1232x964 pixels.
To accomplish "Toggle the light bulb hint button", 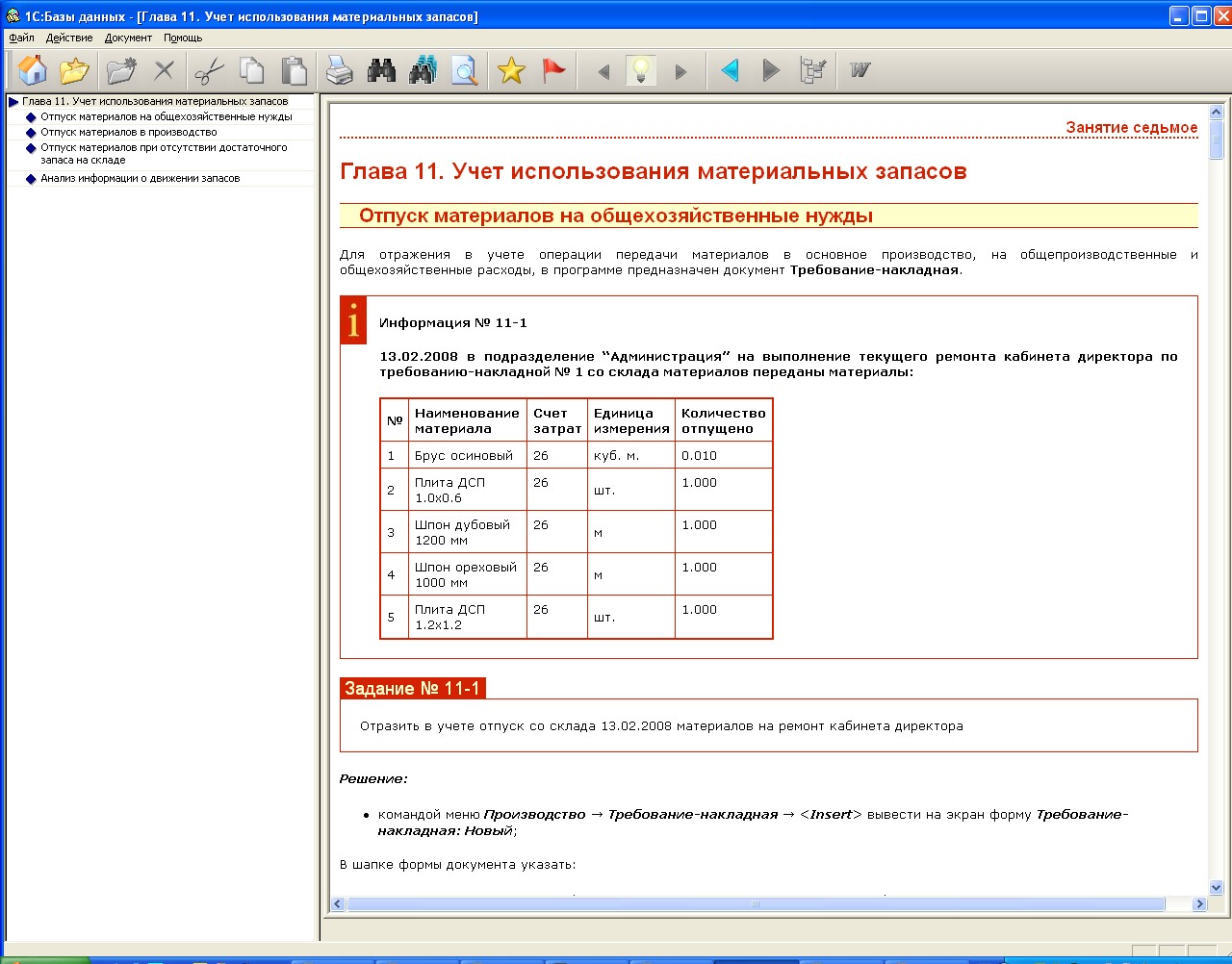I will coord(641,70).
